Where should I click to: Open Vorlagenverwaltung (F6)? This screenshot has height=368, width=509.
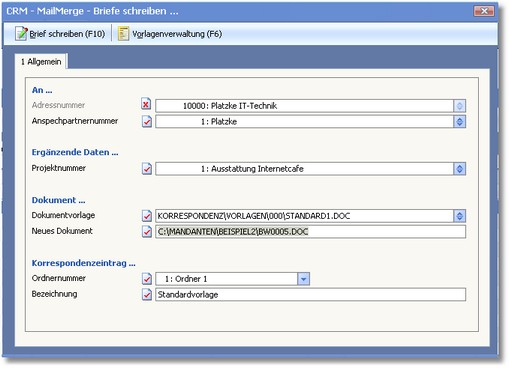point(170,34)
